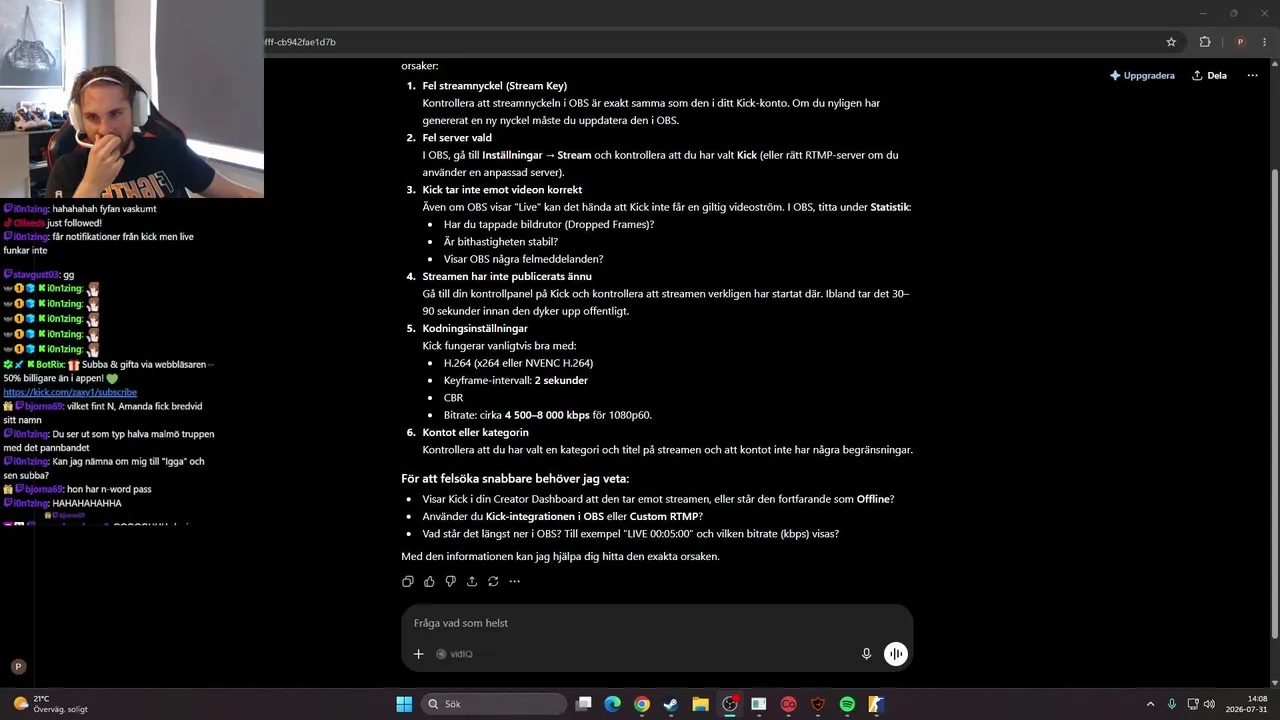Click the vidIQ button in prompt box
Viewport: 1280px width, 720px height.
pyautogui.click(x=455, y=654)
